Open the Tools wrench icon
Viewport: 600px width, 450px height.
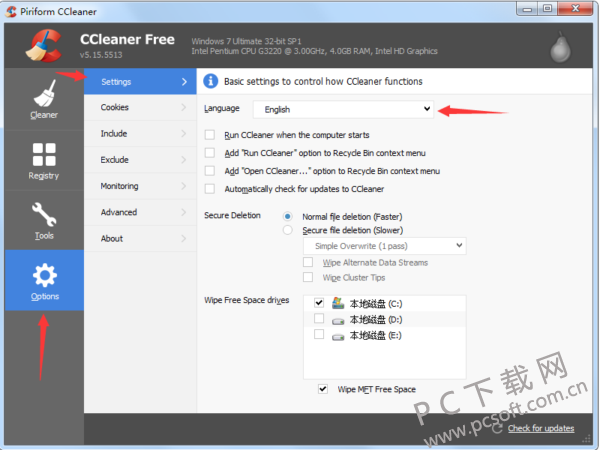44,214
